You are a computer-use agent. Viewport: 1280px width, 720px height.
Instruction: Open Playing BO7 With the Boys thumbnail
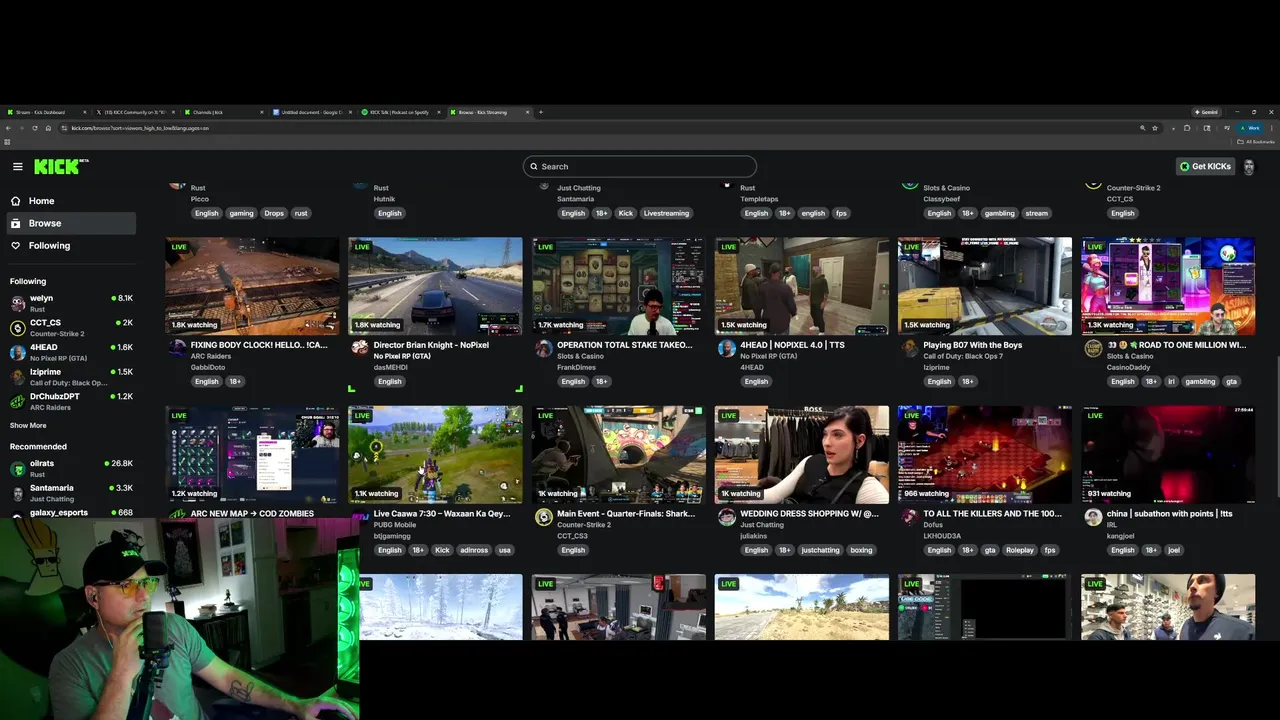(x=985, y=286)
